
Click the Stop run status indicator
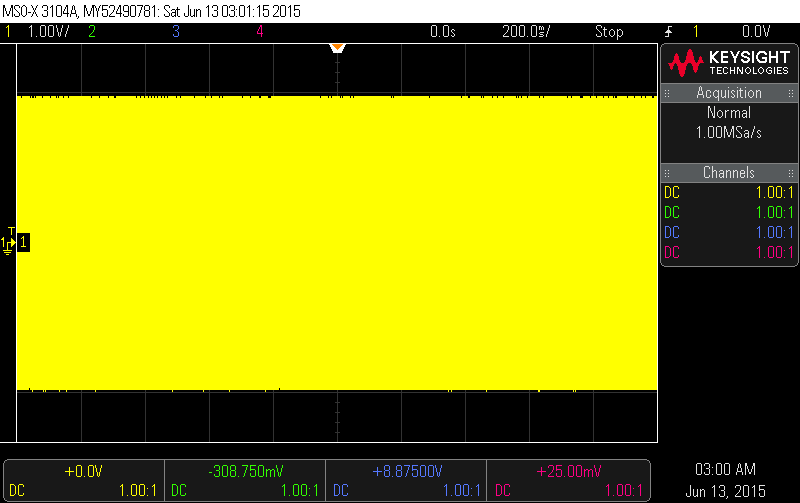pyautogui.click(x=609, y=31)
